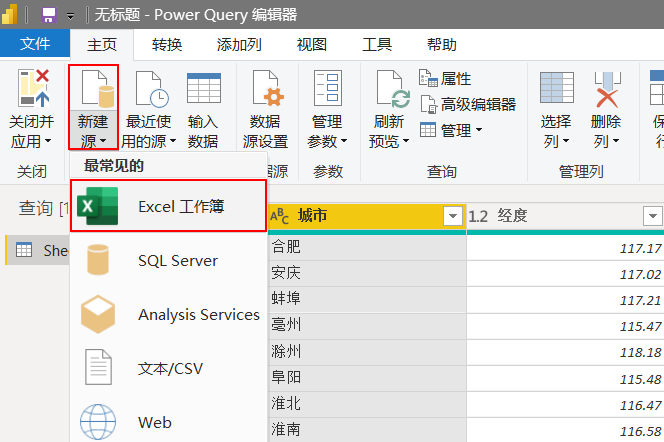Open the quick access toolbar dropdown
Image resolution: width=664 pixels, height=442 pixels.
point(71,17)
